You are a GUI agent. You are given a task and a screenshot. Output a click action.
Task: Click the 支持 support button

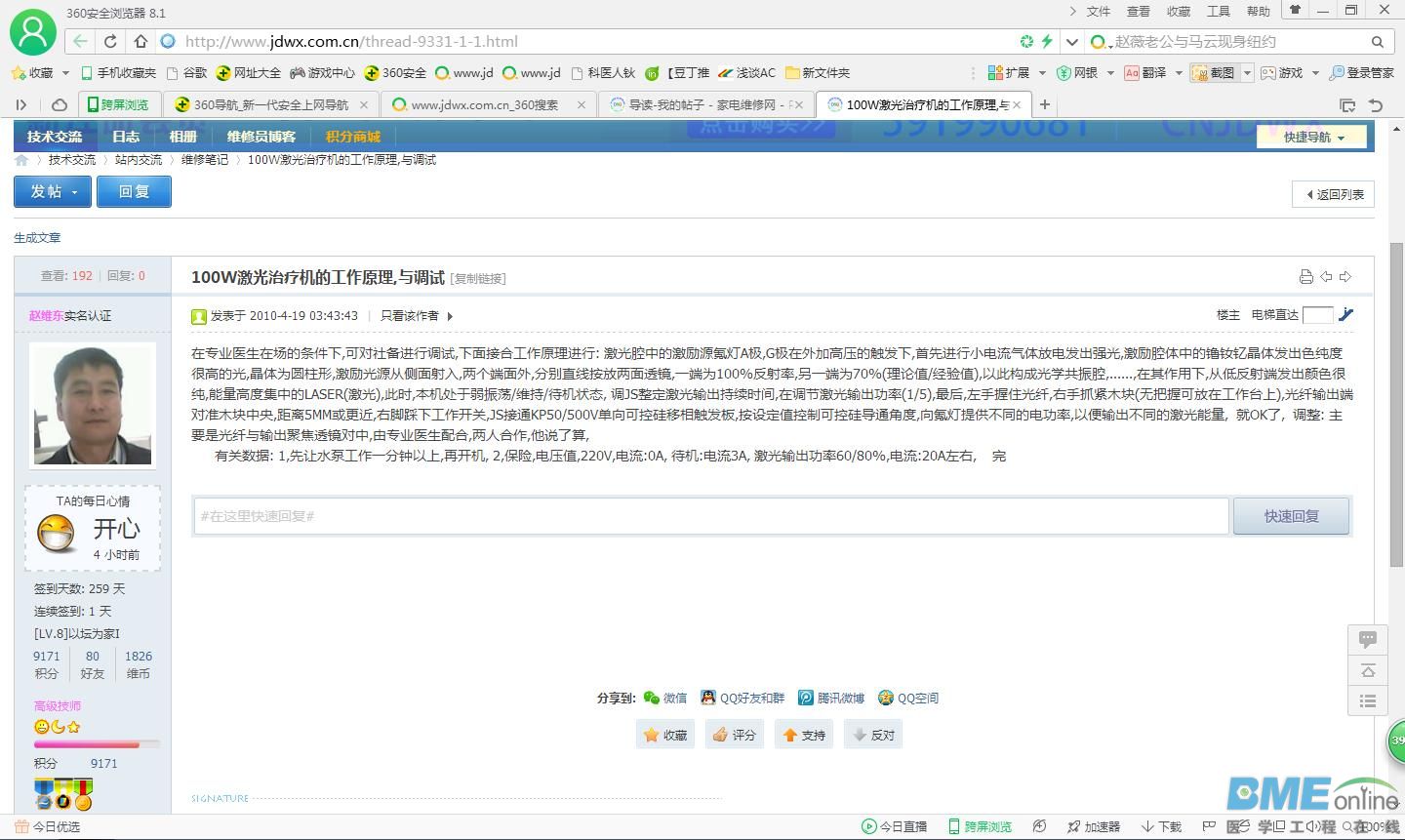click(803, 734)
